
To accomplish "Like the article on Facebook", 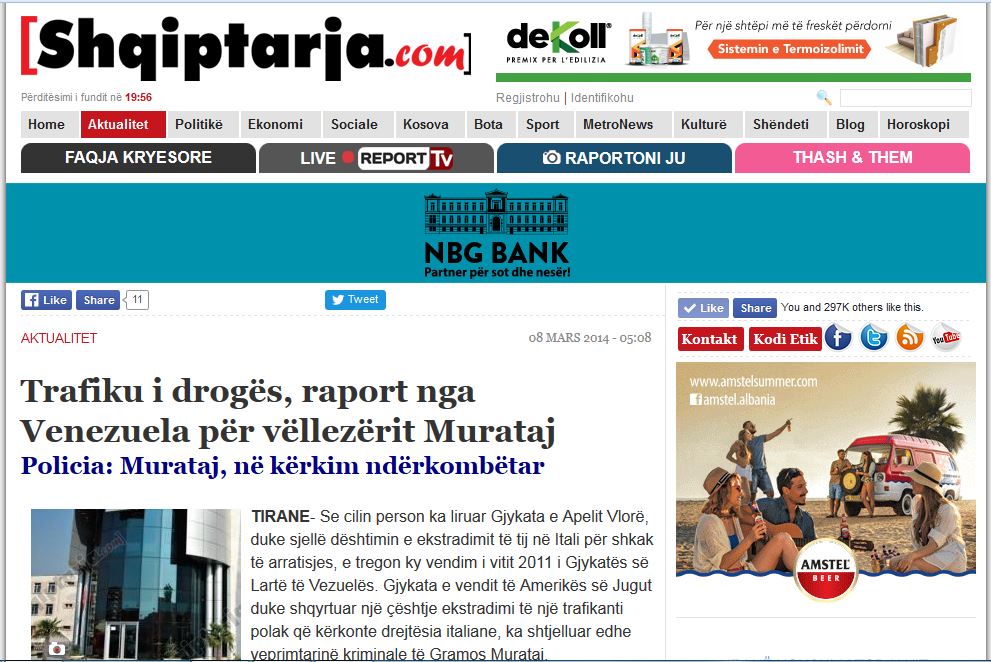I will pyautogui.click(x=46, y=300).
